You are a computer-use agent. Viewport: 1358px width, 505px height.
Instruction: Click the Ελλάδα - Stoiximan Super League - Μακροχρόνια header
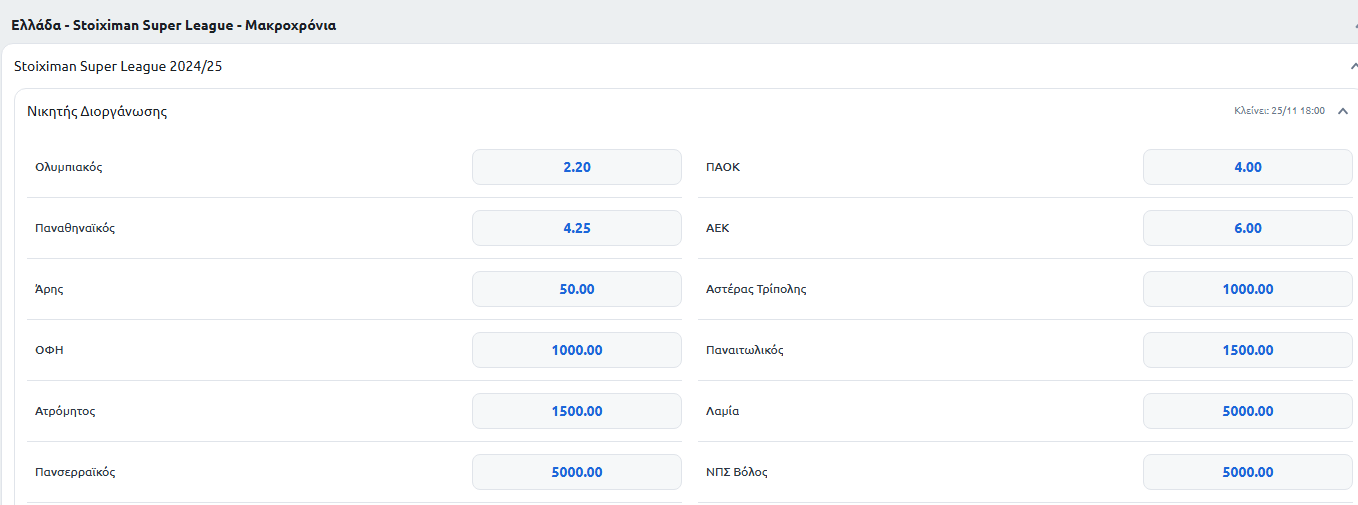click(x=173, y=25)
